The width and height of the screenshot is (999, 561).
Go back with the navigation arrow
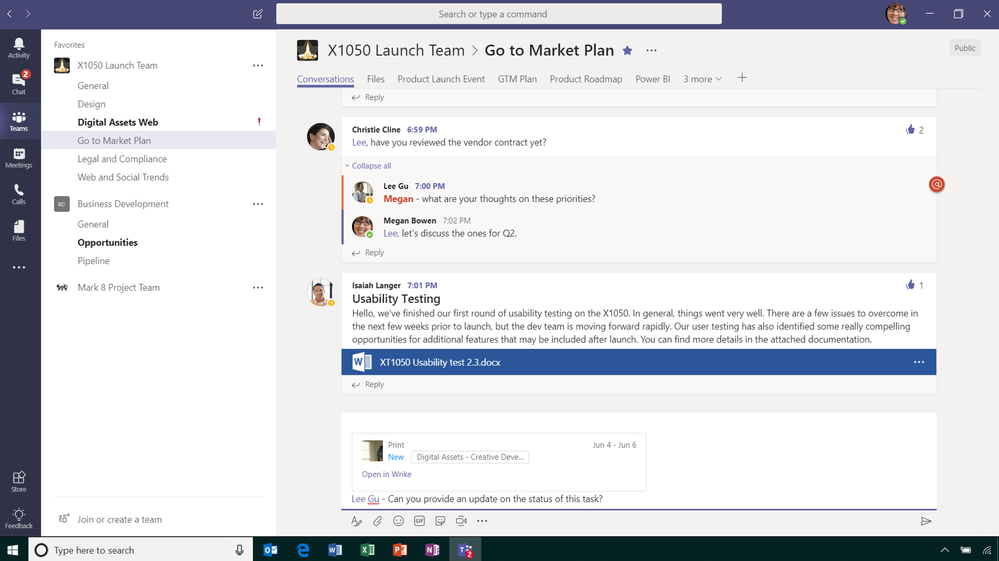[10, 13]
